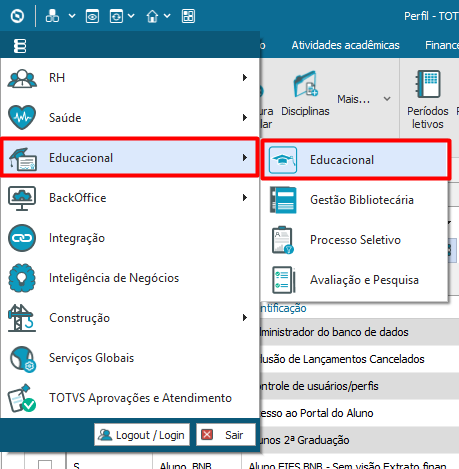Click the BackOffice monitor gear icon
The image size is (459, 469).
[x=22, y=198]
